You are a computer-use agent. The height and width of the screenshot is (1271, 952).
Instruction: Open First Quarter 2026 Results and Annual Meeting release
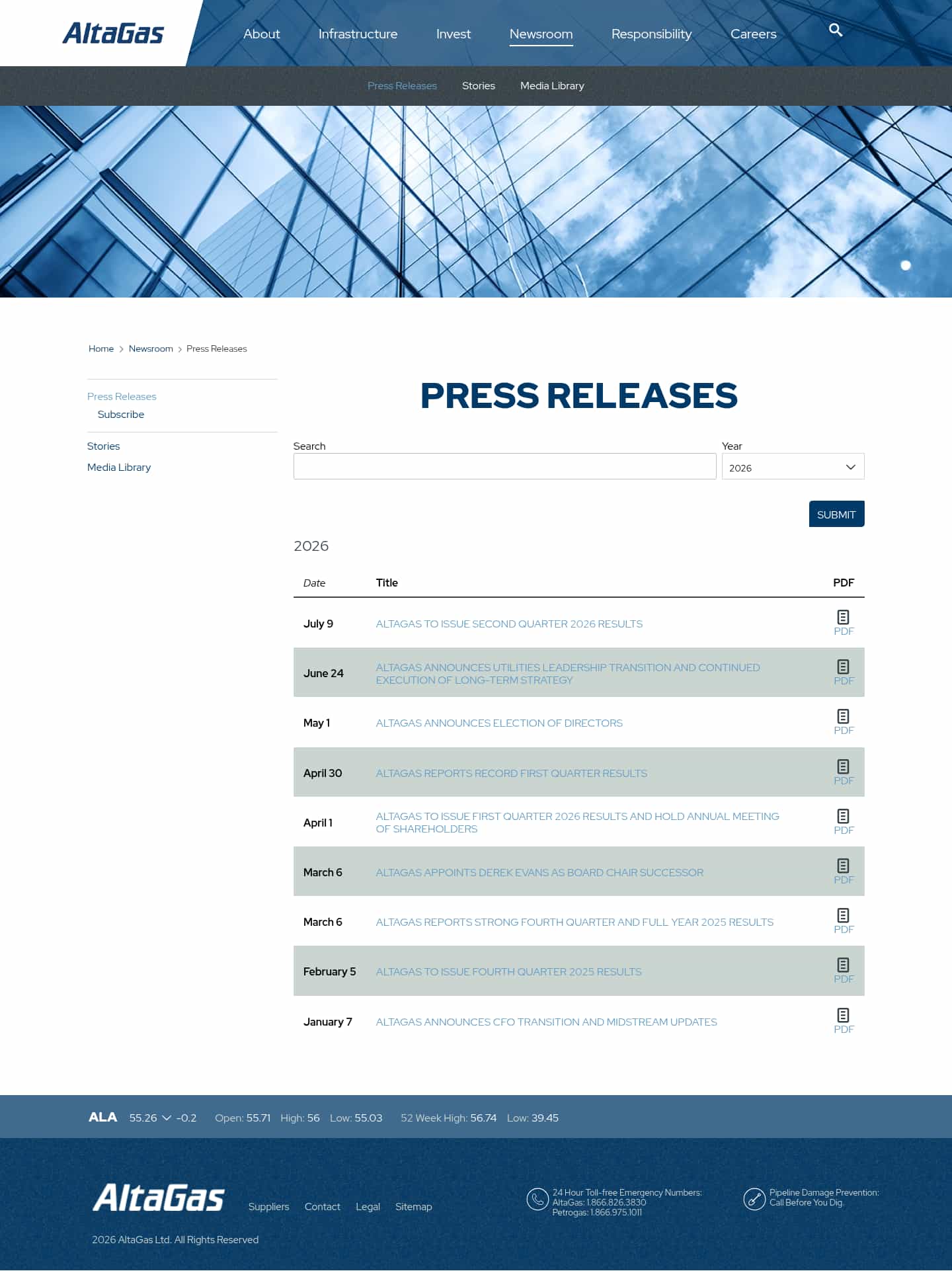578,822
